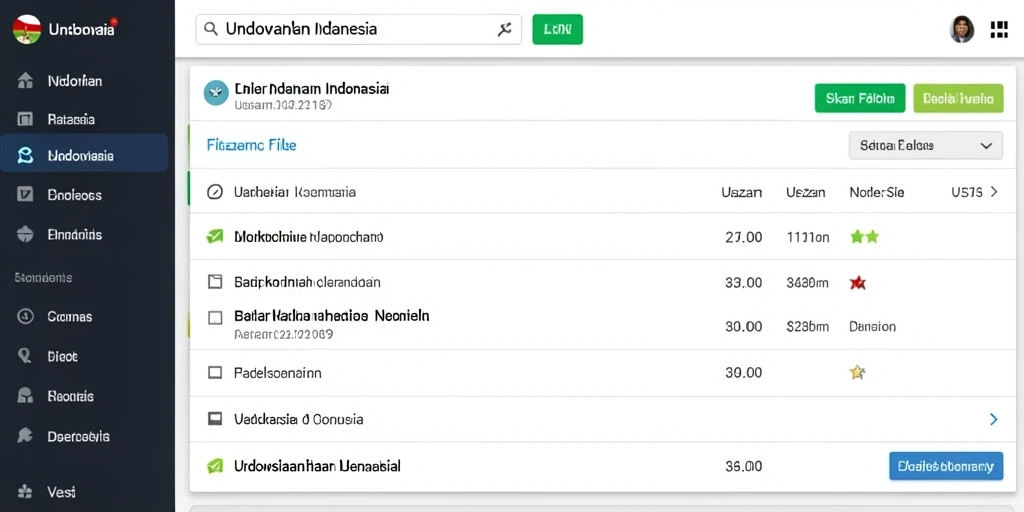
Task: Select Undoviasia in the sidebar menu
Action: pos(84,155)
